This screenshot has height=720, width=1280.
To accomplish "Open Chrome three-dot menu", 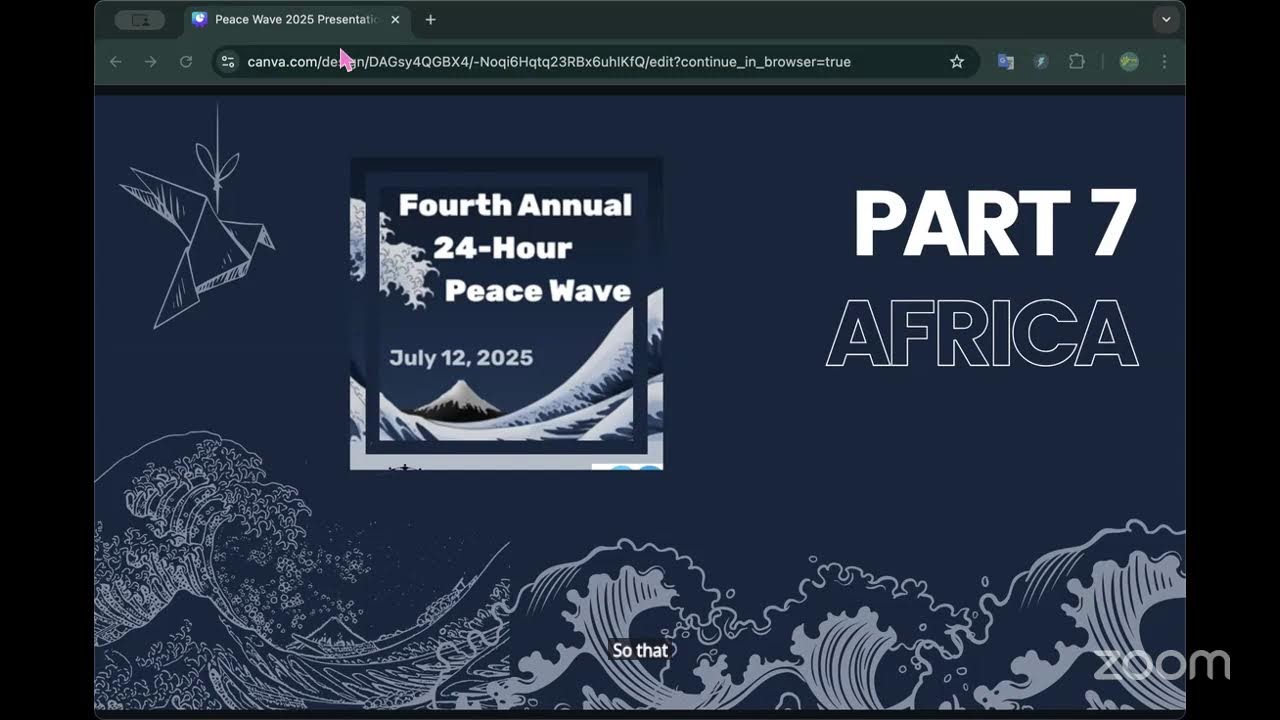I will tap(1164, 62).
